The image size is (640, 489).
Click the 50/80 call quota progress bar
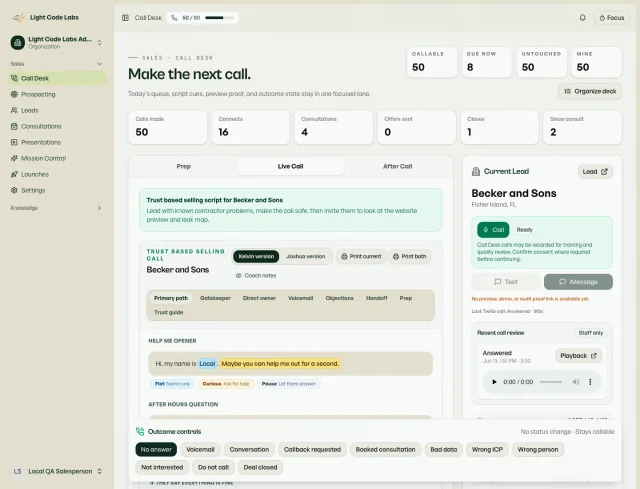pos(220,18)
